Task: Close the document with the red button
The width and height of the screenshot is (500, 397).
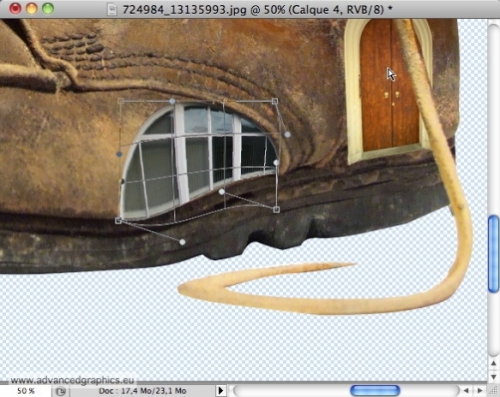Action: pyautogui.click(x=15, y=9)
